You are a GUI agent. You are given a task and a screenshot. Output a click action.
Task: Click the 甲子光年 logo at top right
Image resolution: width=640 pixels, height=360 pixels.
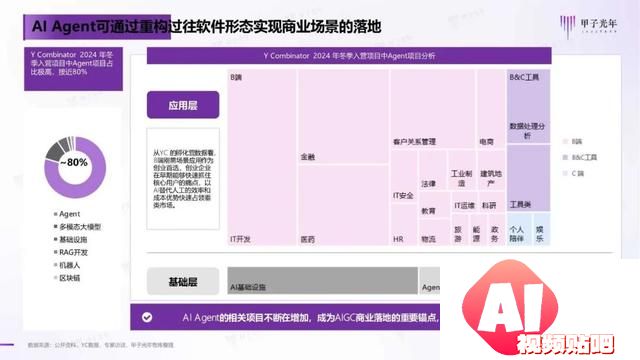(588, 26)
